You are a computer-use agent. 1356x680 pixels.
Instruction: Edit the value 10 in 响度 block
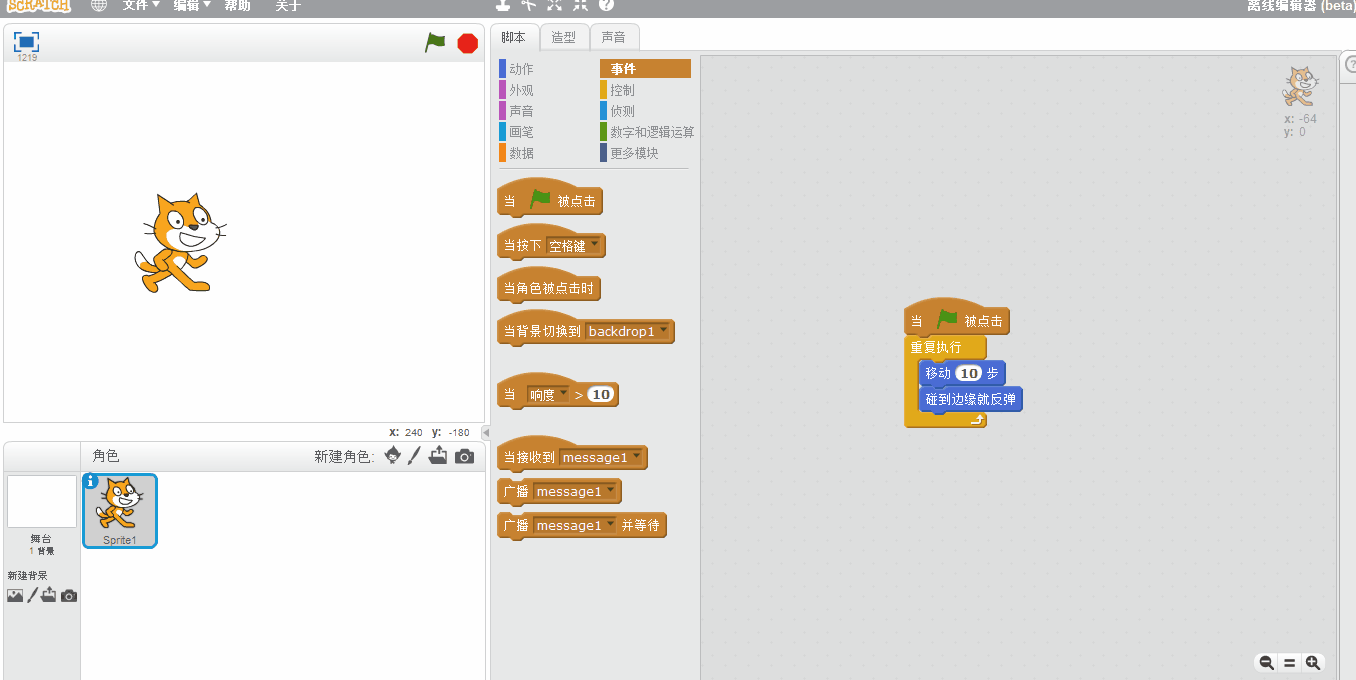coord(600,395)
